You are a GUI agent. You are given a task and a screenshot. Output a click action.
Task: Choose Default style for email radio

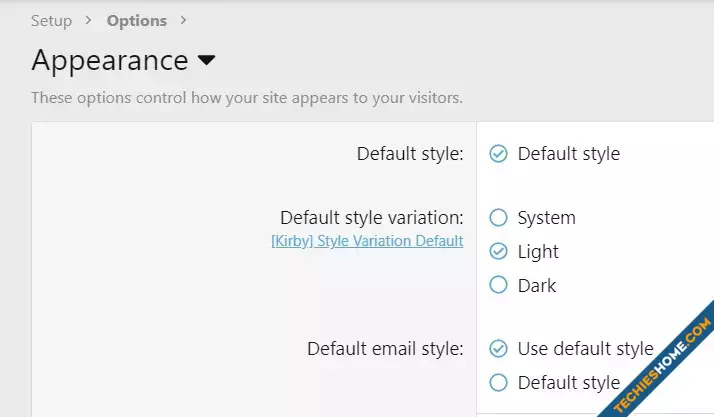(x=498, y=382)
